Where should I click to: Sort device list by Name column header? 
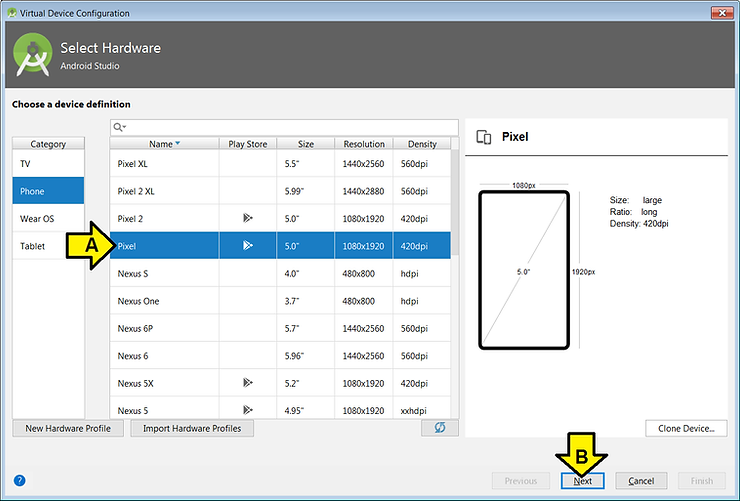pos(164,144)
